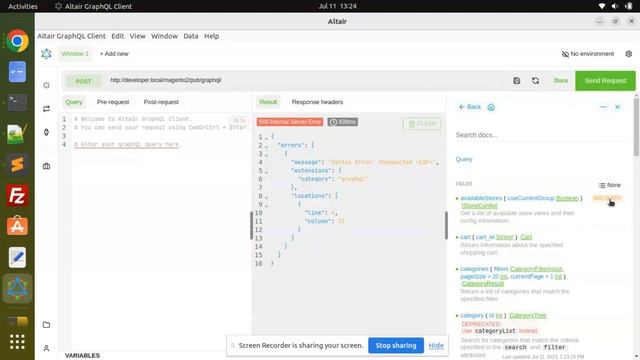Launch Terminal from the dock
The height and width of the screenshot is (360, 640).
tap(17, 102)
